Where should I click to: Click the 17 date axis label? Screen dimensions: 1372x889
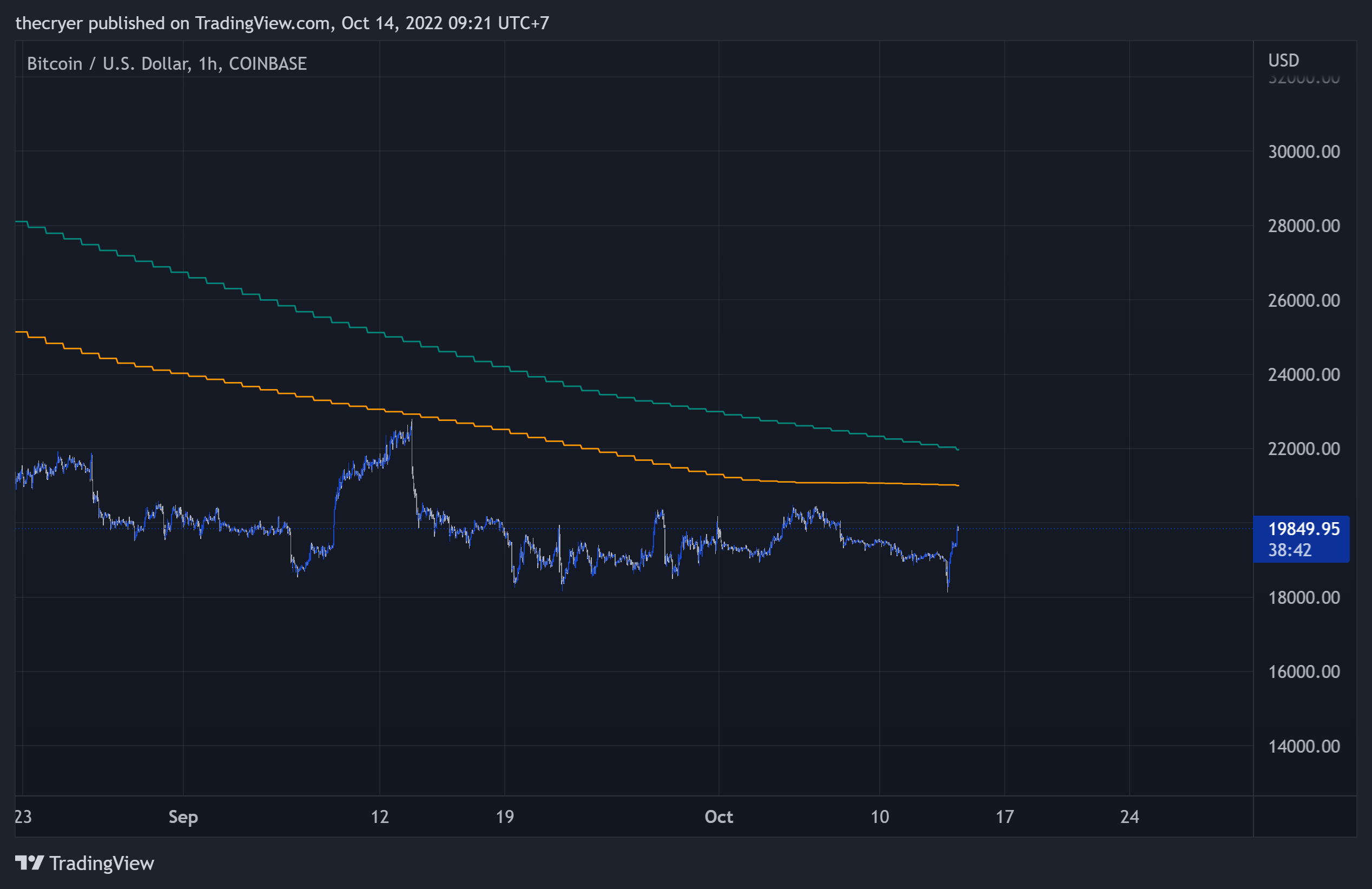point(1005,817)
